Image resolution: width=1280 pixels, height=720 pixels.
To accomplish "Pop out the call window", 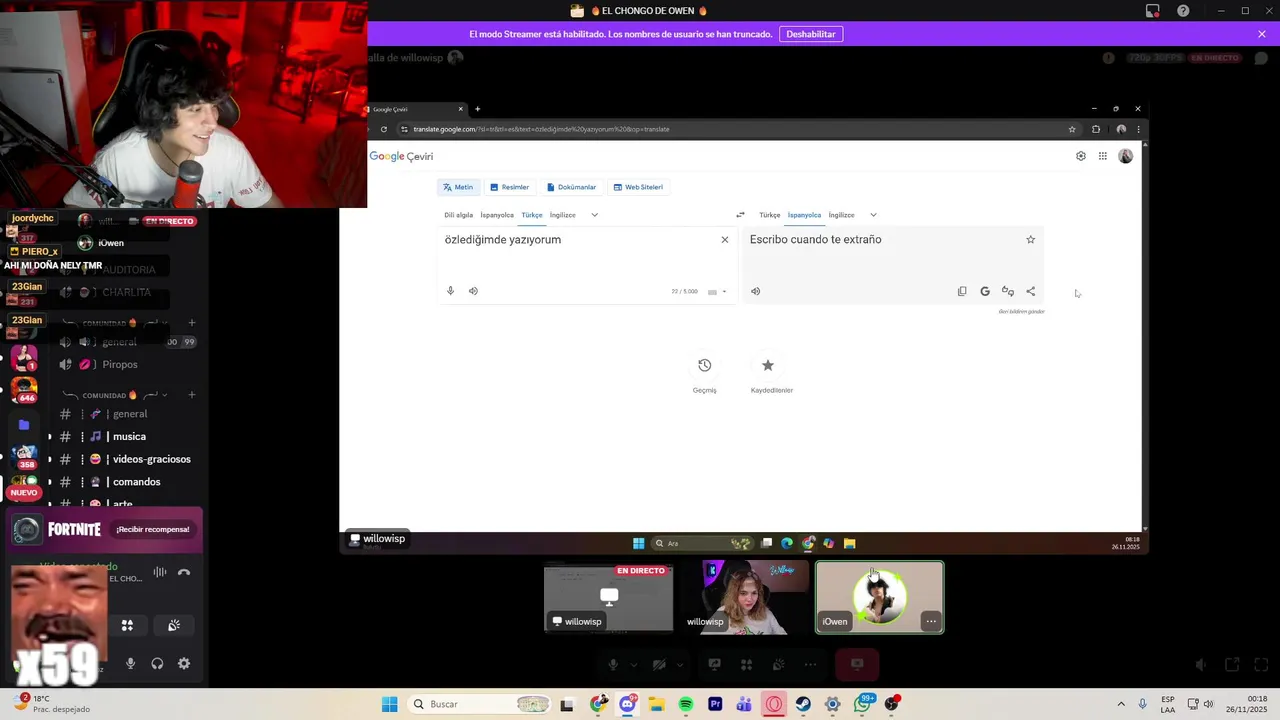I will [x=1232, y=664].
